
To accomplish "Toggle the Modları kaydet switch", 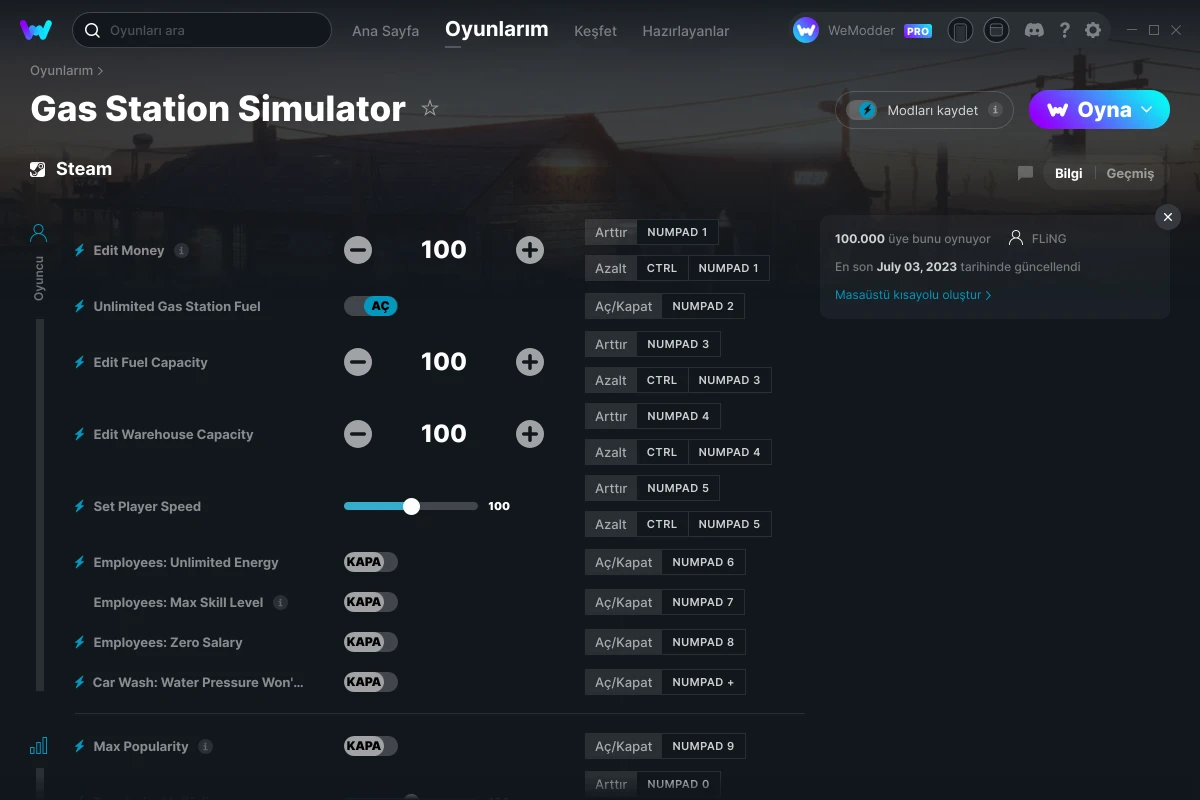I will (x=862, y=110).
